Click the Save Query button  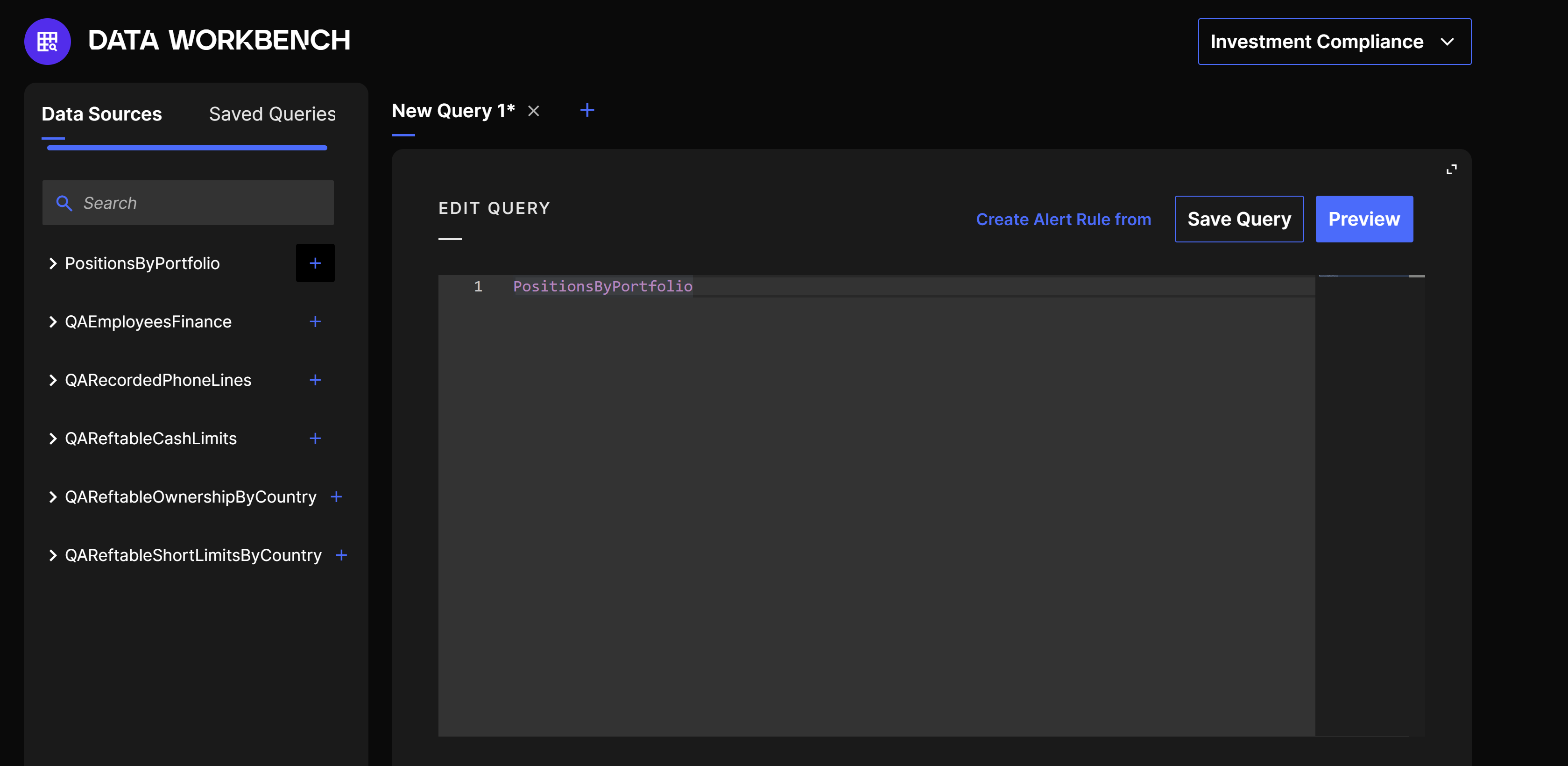coord(1239,219)
